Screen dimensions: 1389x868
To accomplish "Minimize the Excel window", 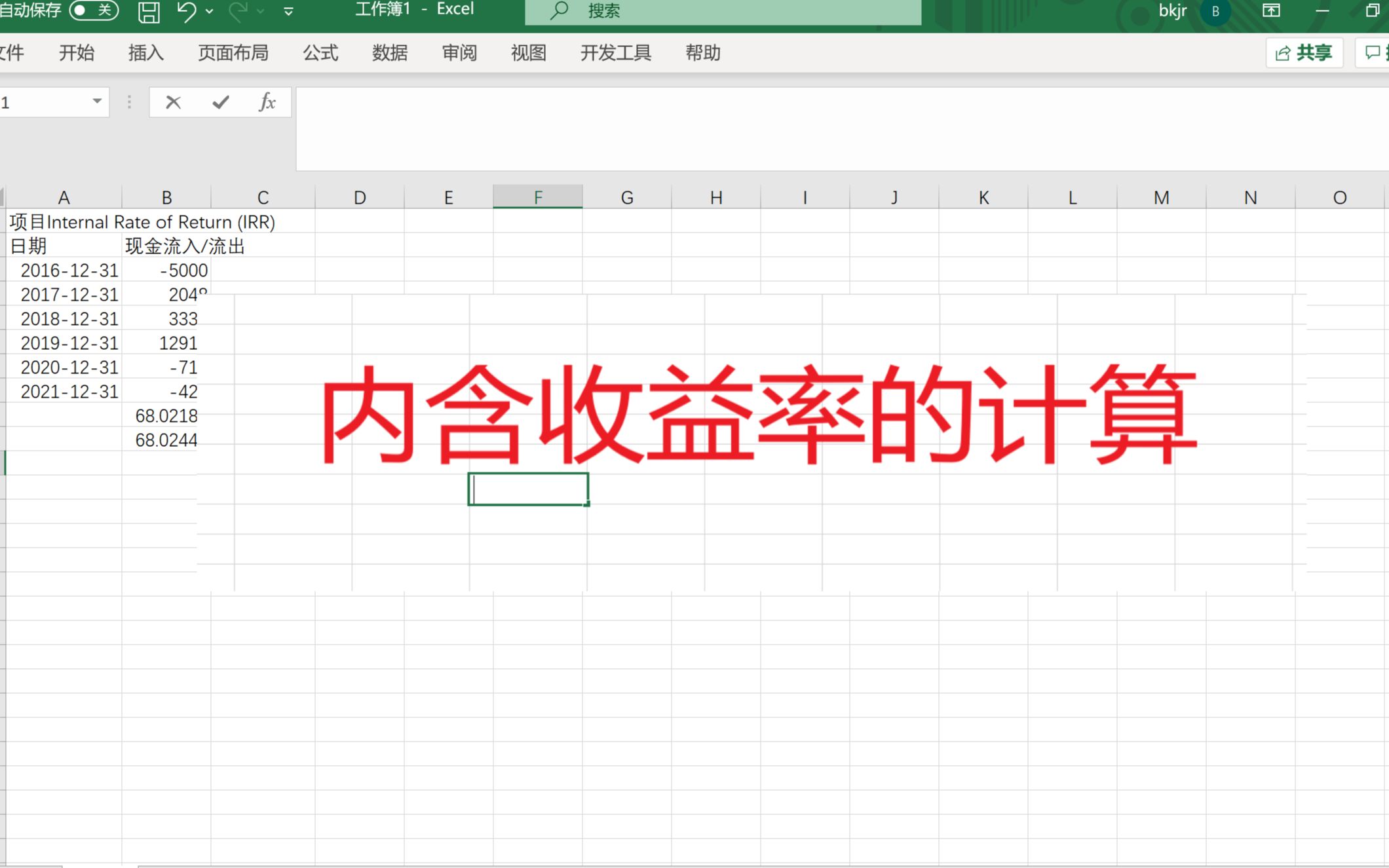I will tap(1322, 10).
